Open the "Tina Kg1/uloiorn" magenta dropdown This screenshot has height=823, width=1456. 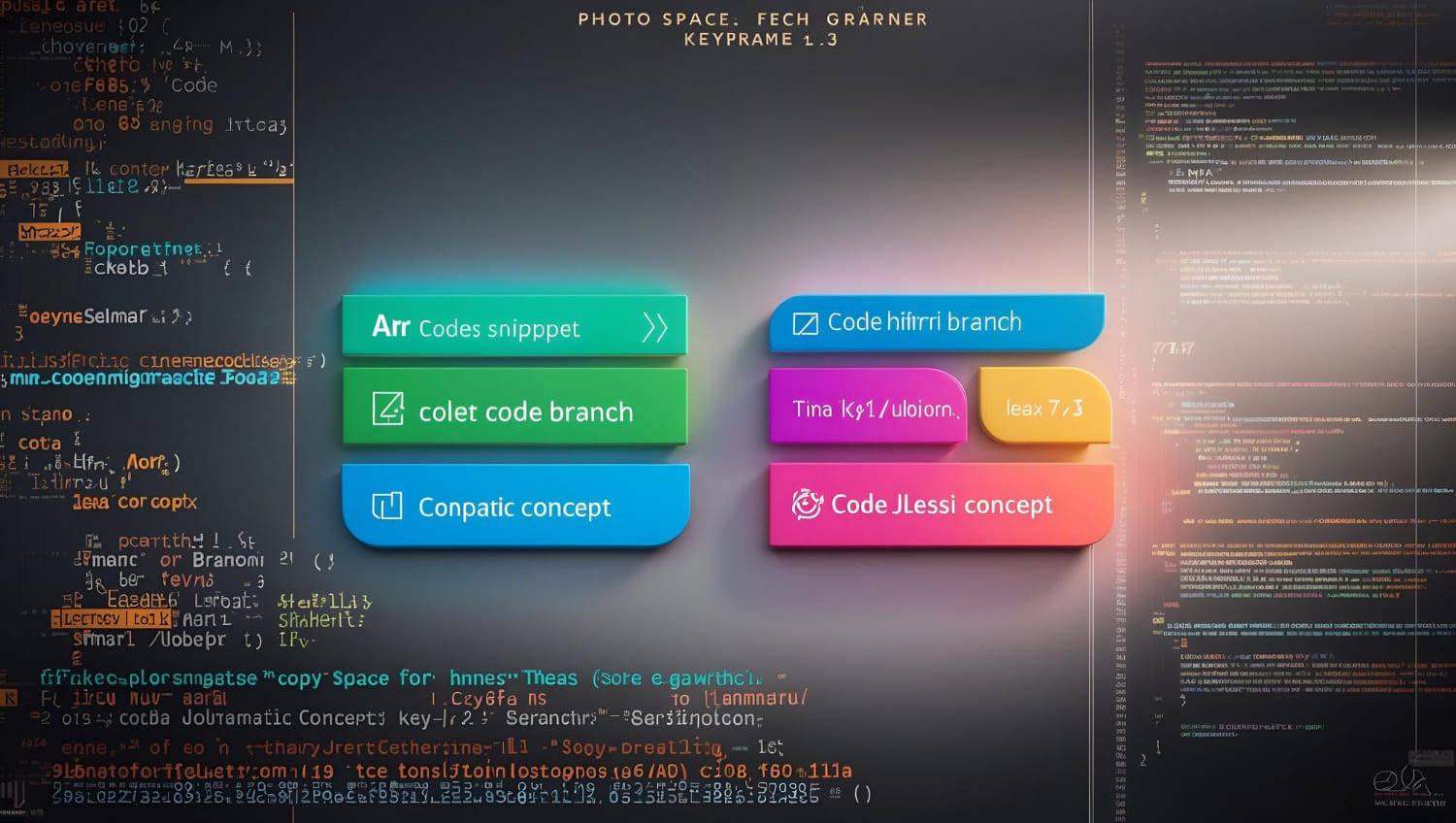tap(867, 408)
